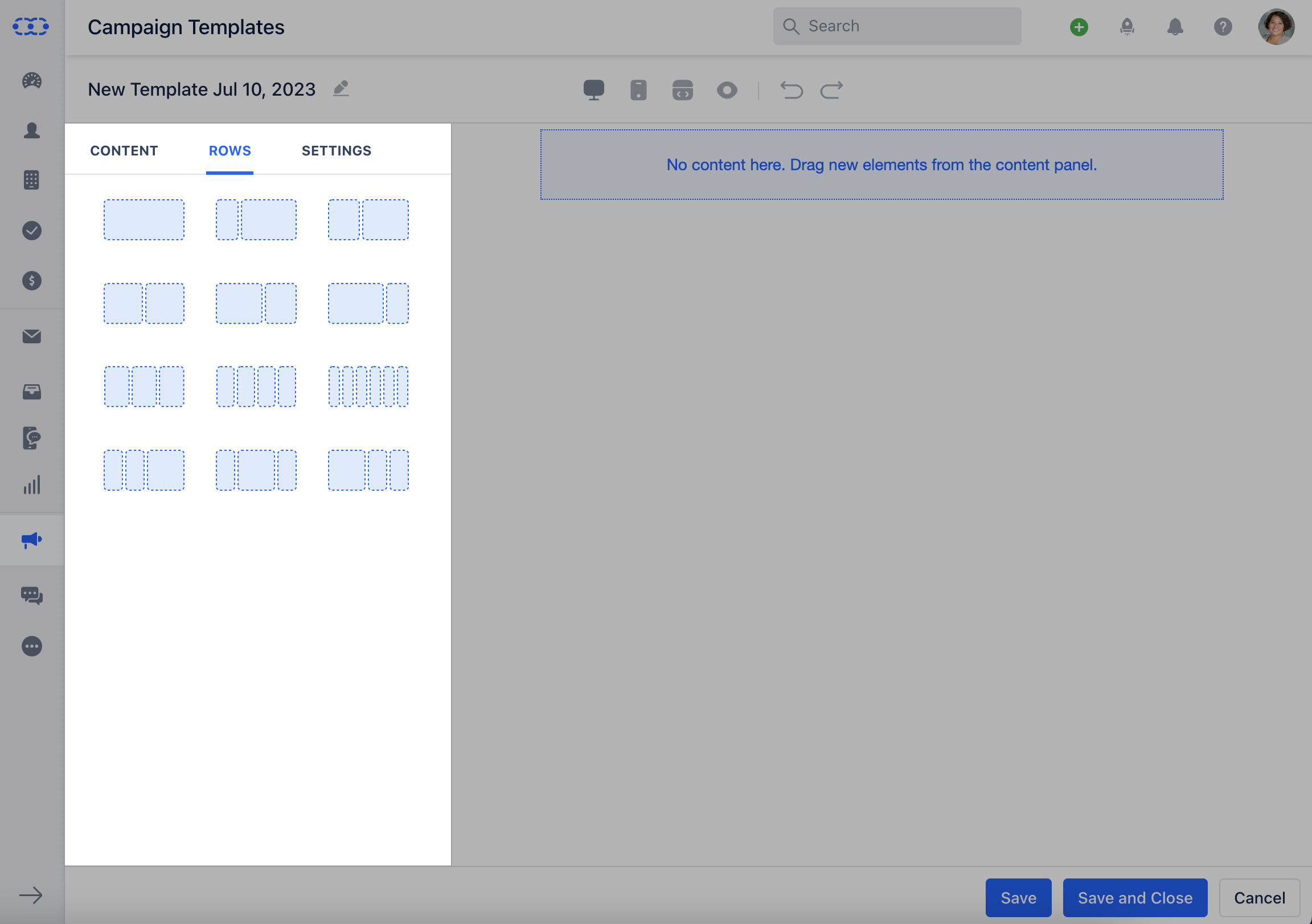Open the Contacts section in the sidebar
Image resolution: width=1312 pixels, height=924 pixels.
[x=32, y=130]
